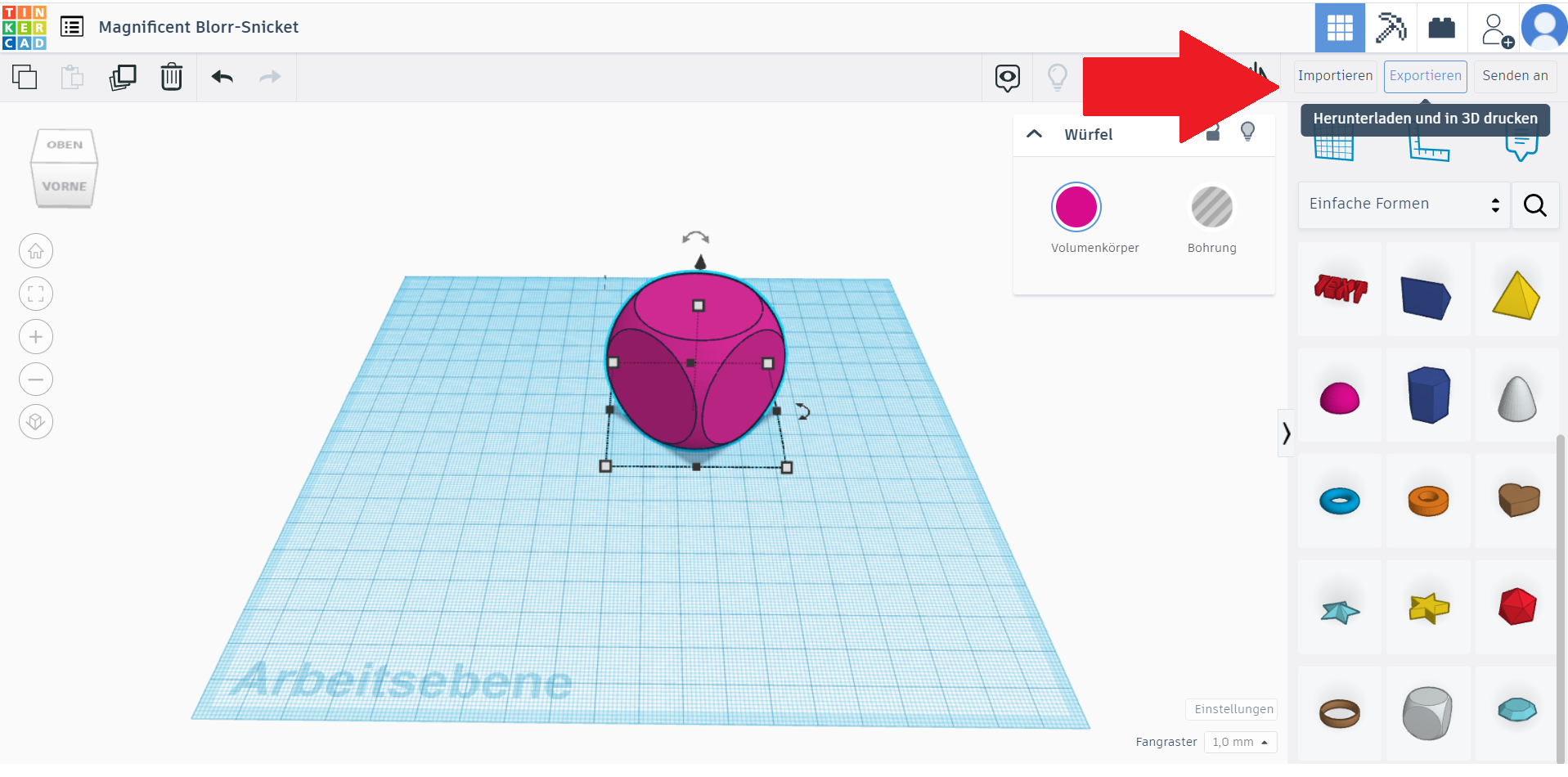
Task: Toggle visibility lightbulb in Würfel panel
Action: tap(1247, 132)
